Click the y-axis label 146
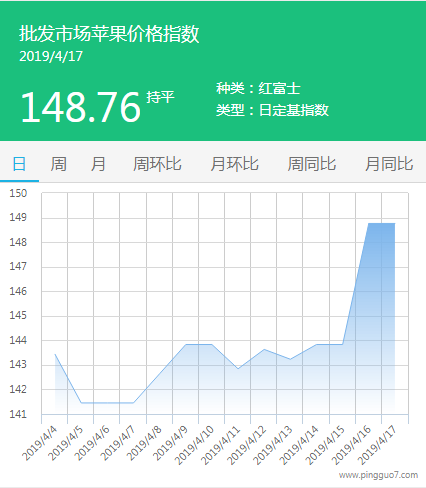 pos(18,291)
